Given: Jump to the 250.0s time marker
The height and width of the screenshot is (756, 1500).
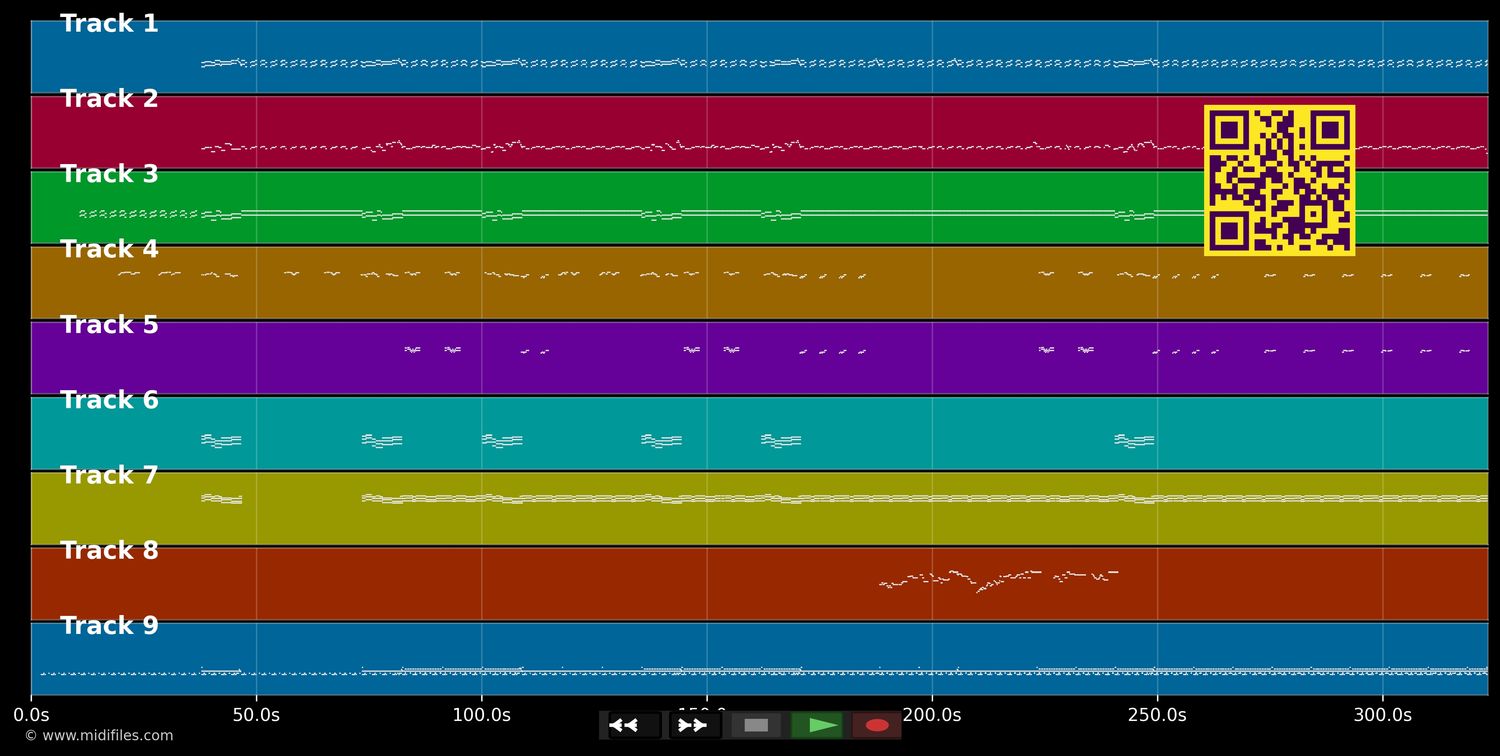Looking at the screenshot, I should pos(1157,715).
